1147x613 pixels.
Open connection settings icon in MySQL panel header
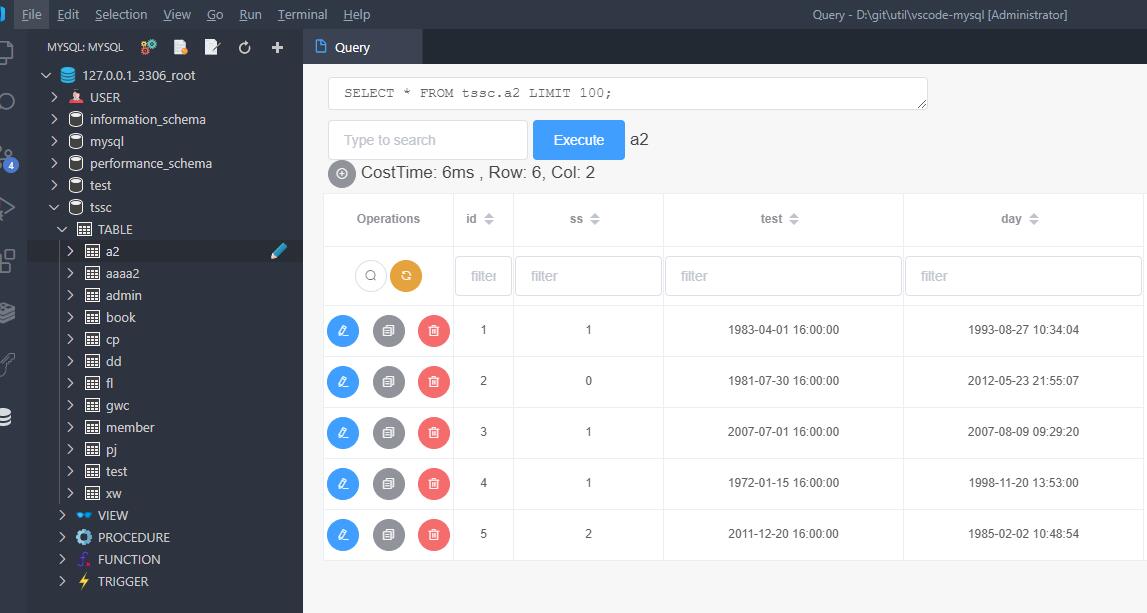pos(148,47)
